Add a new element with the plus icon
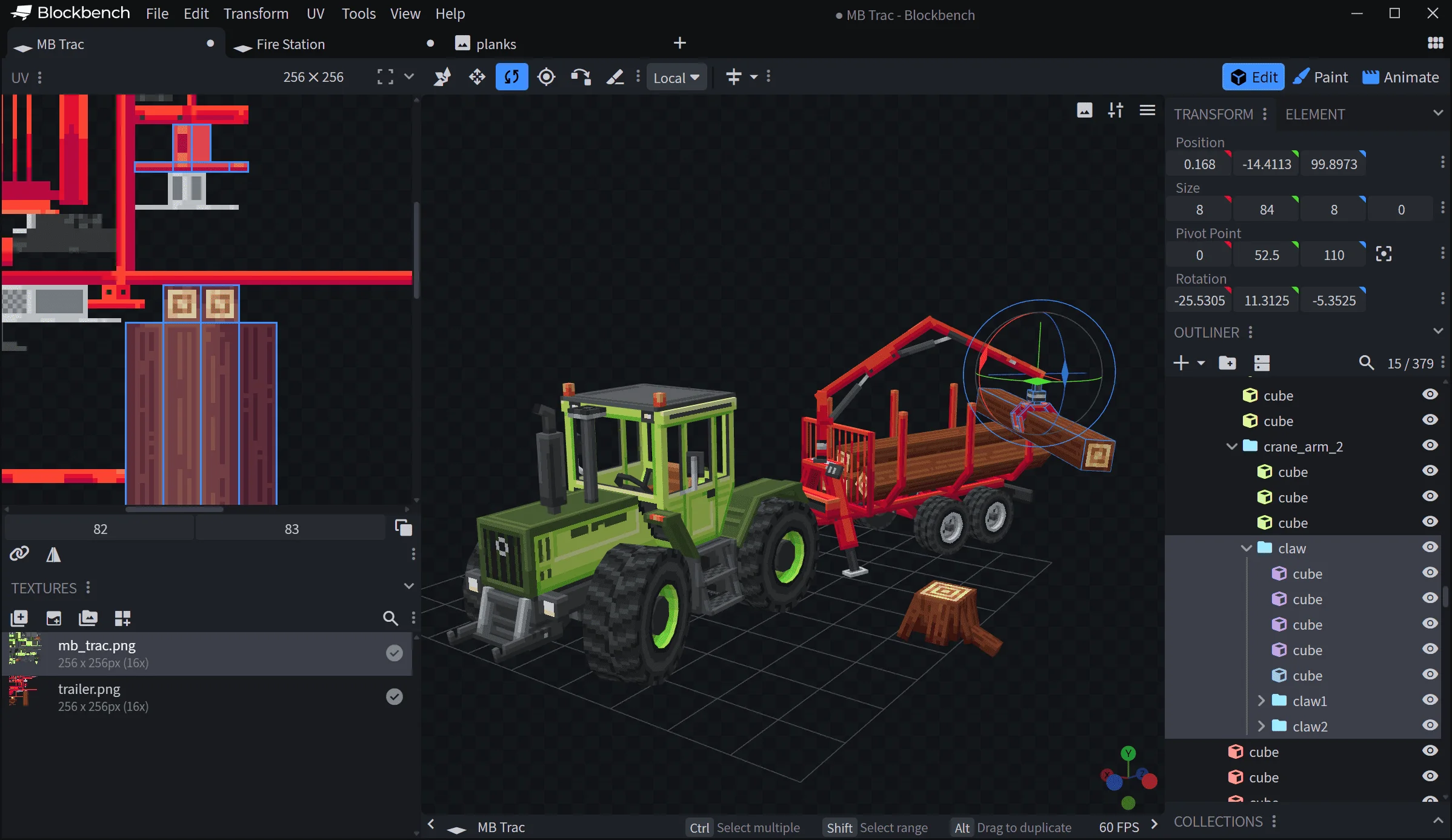Image resolution: width=1452 pixels, height=840 pixels. click(1181, 363)
